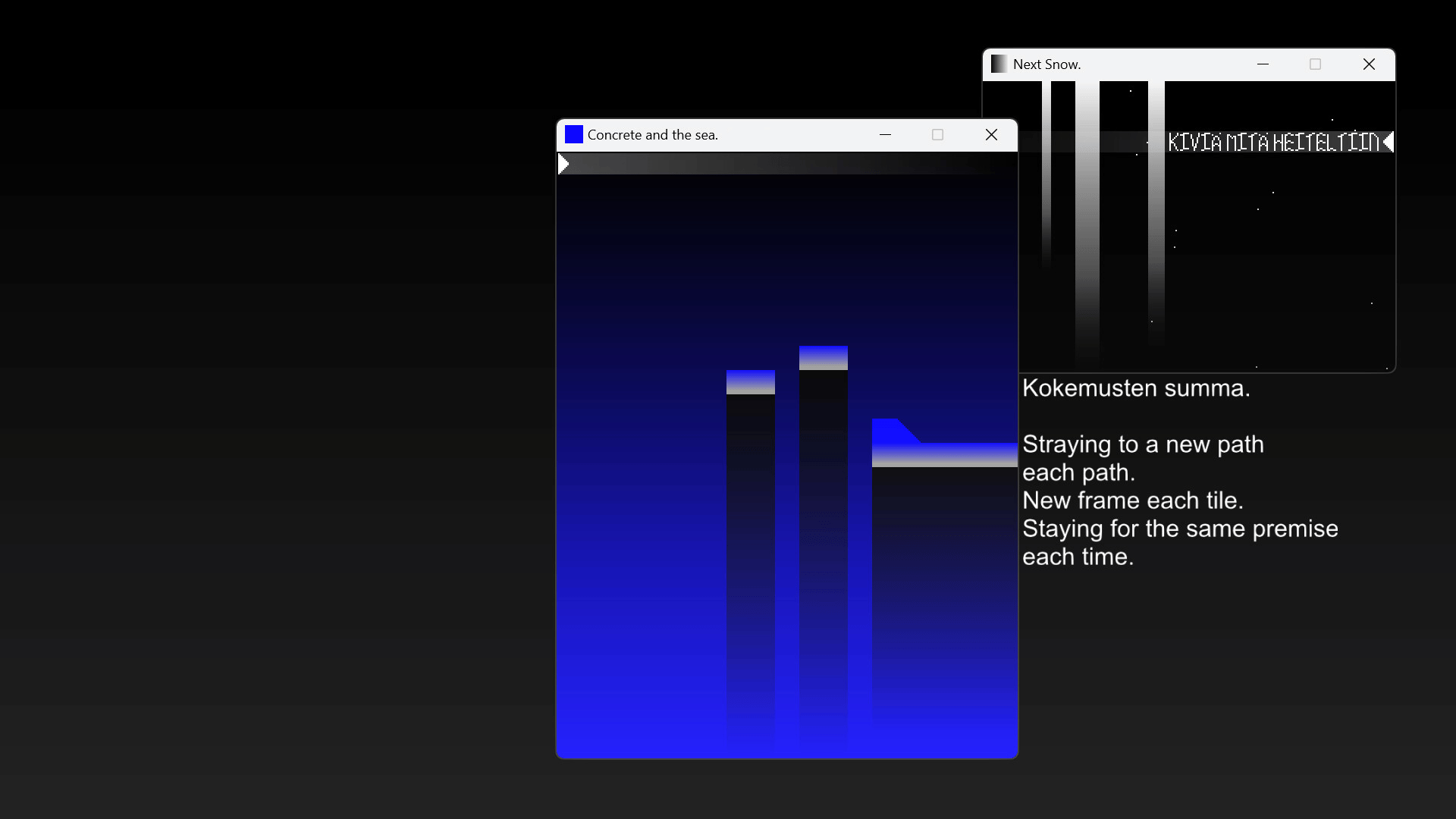The width and height of the screenshot is (1456, 819).
Task: Maximize the Concrete and the sea window
Action: 937,134
